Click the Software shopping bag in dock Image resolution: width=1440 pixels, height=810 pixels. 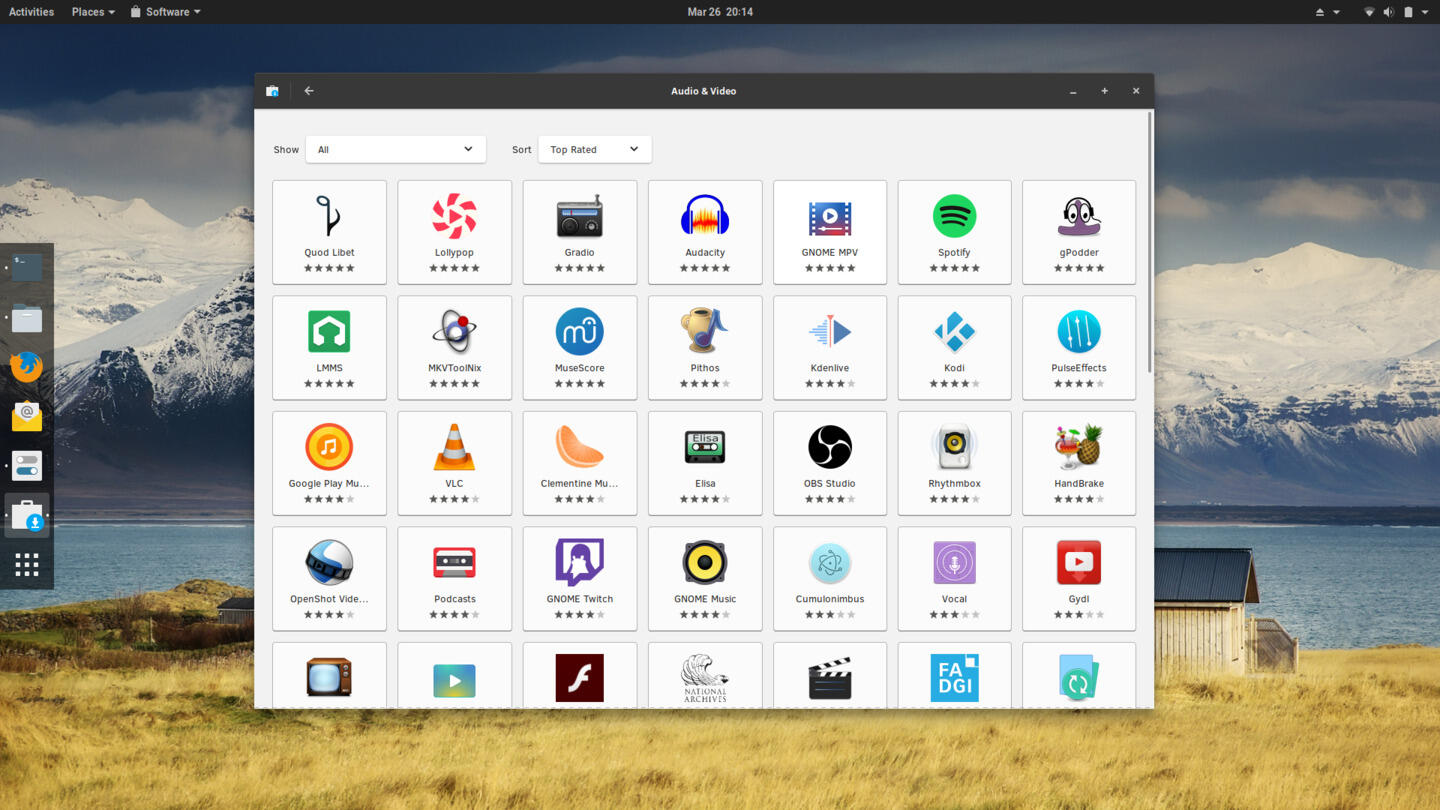[27, 516]
